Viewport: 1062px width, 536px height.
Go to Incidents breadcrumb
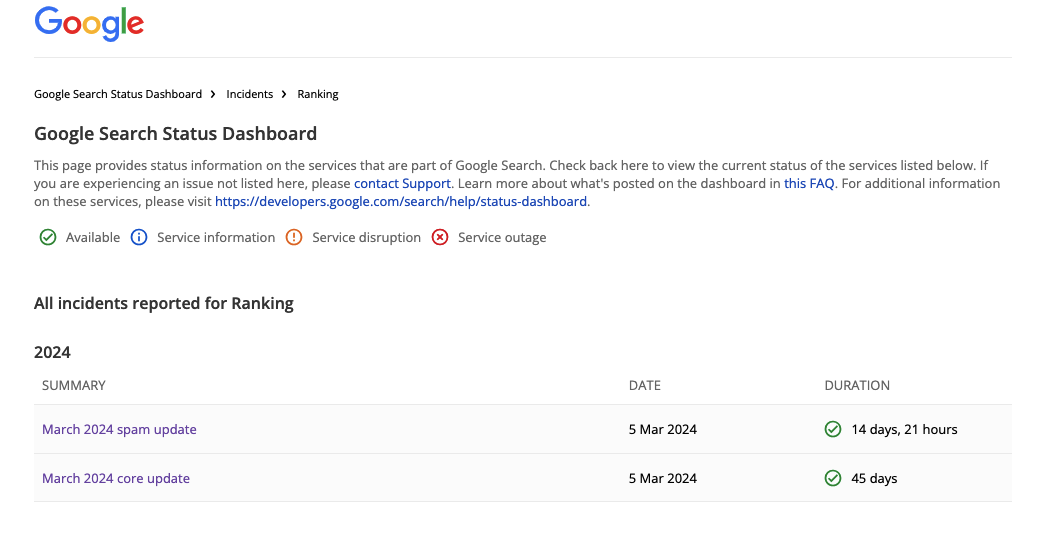pyautogui.click(x=249, y=94)
